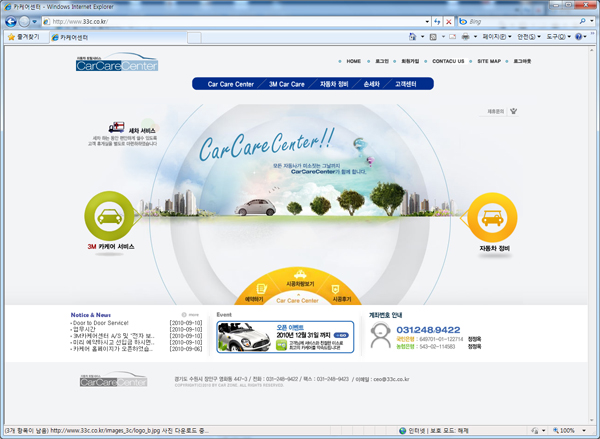Open the 안전(S) menu

[529, 37]
